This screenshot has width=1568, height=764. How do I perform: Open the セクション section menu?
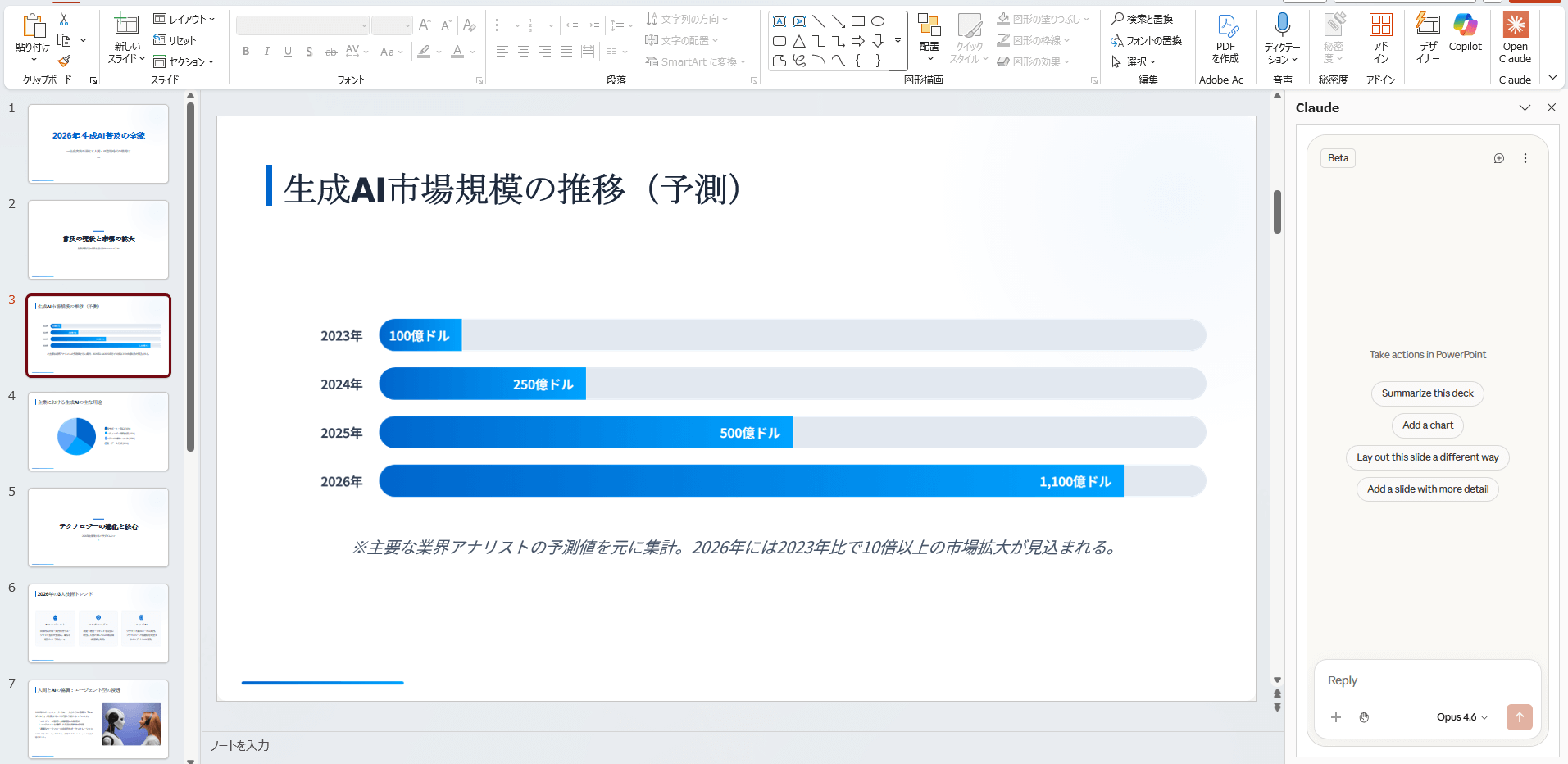(x=184, y=61)
